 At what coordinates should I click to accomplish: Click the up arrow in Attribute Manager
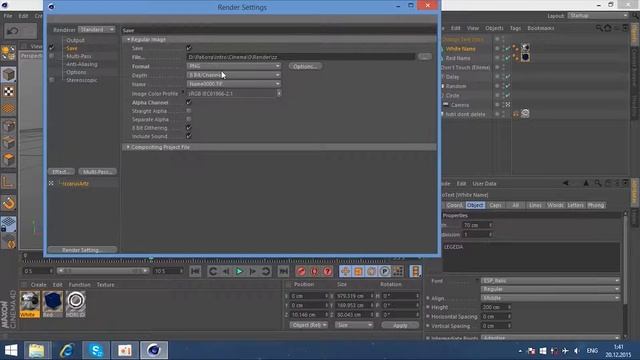click(586, 184)
